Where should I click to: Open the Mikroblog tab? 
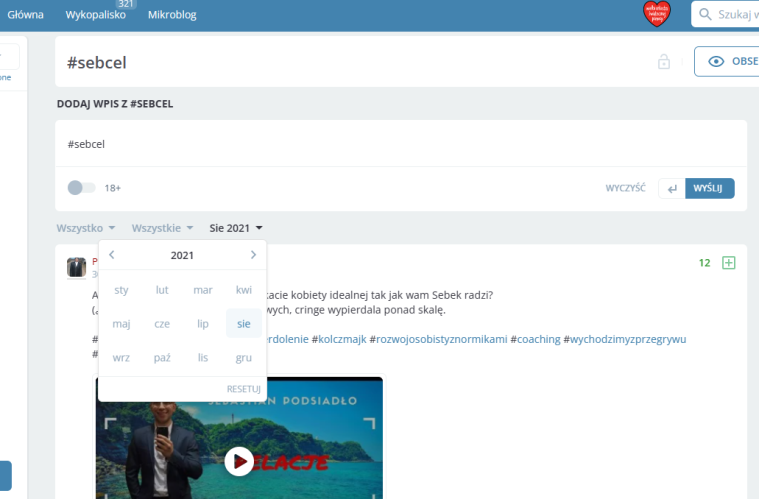(x=171, y=15)
